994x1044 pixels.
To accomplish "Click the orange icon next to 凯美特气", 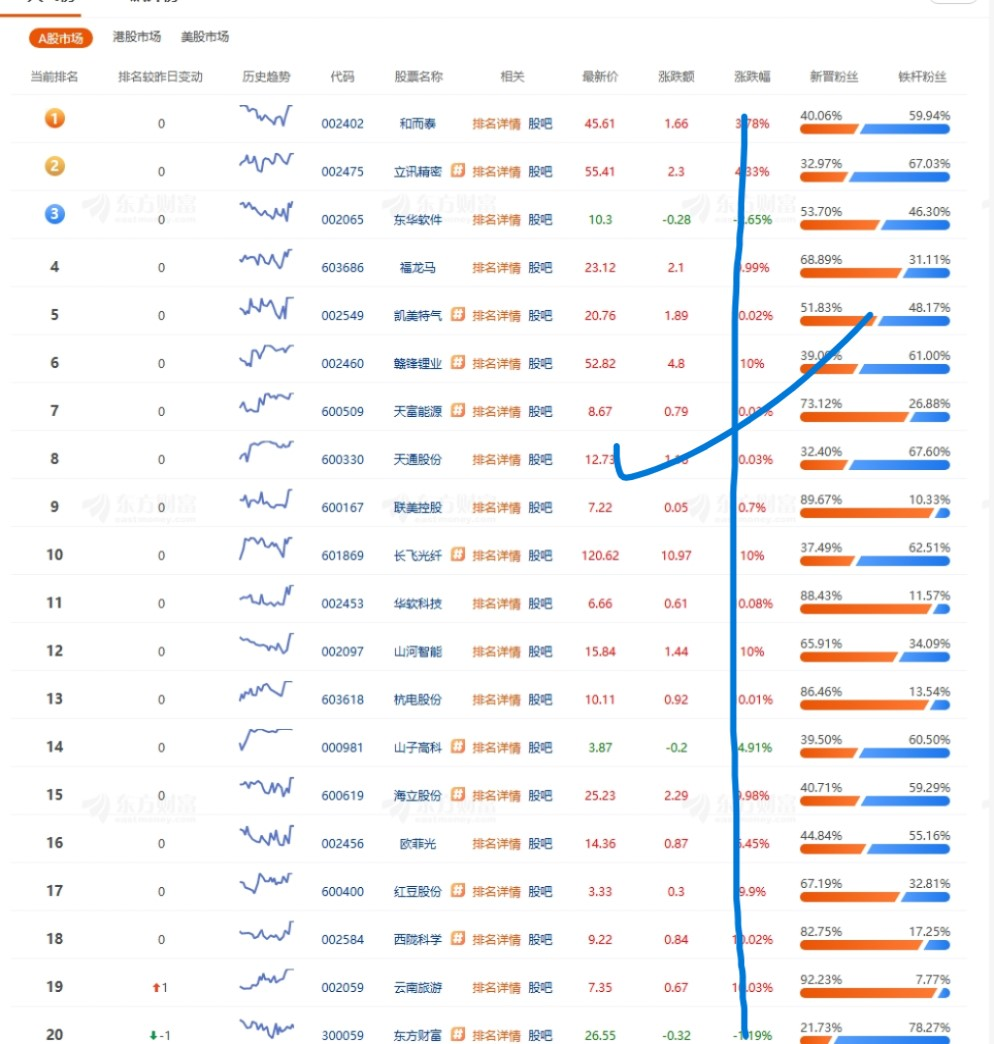I will (x=458, y=315).
